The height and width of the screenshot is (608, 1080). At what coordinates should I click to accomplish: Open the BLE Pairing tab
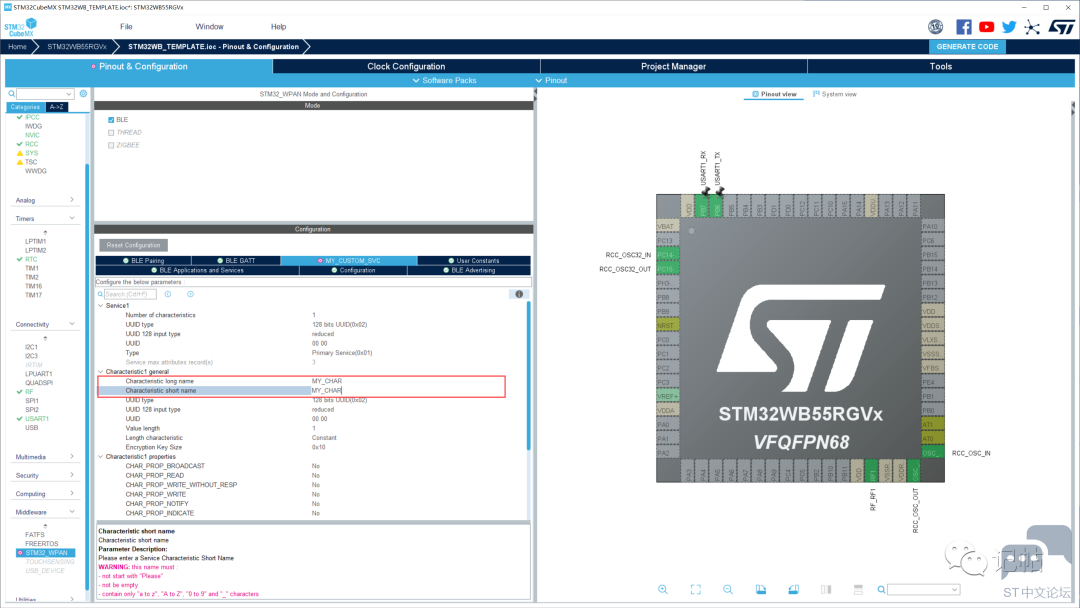[144, 260]
